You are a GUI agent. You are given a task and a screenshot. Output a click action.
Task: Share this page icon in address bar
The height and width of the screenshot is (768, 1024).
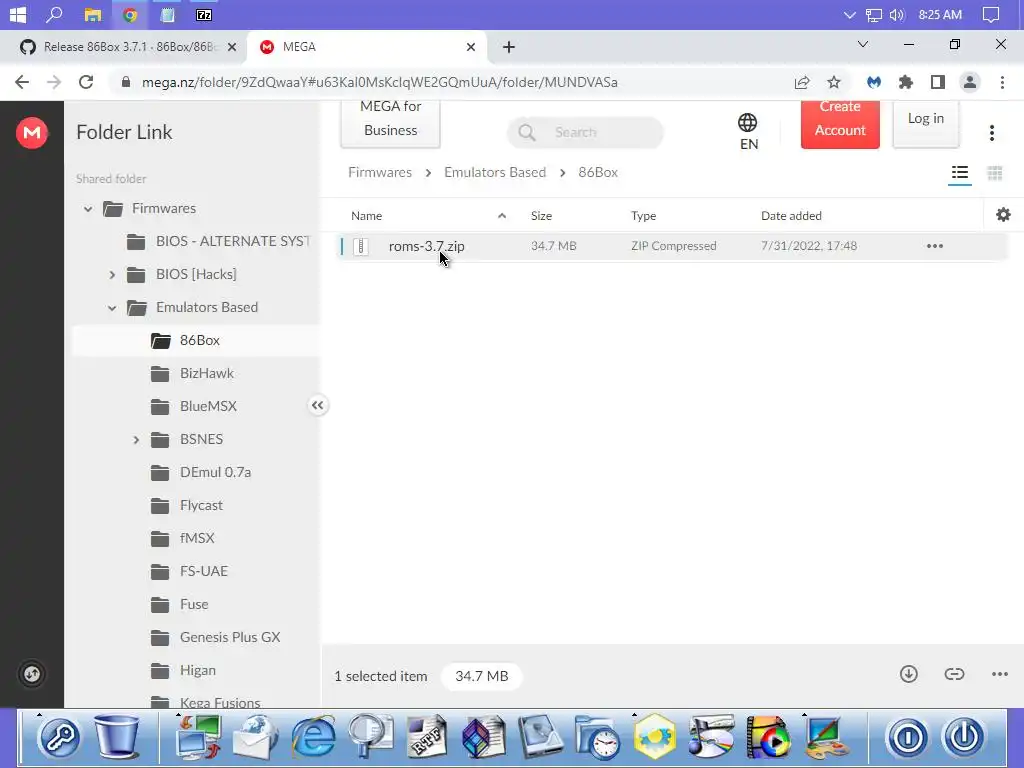tap(802, 82)
